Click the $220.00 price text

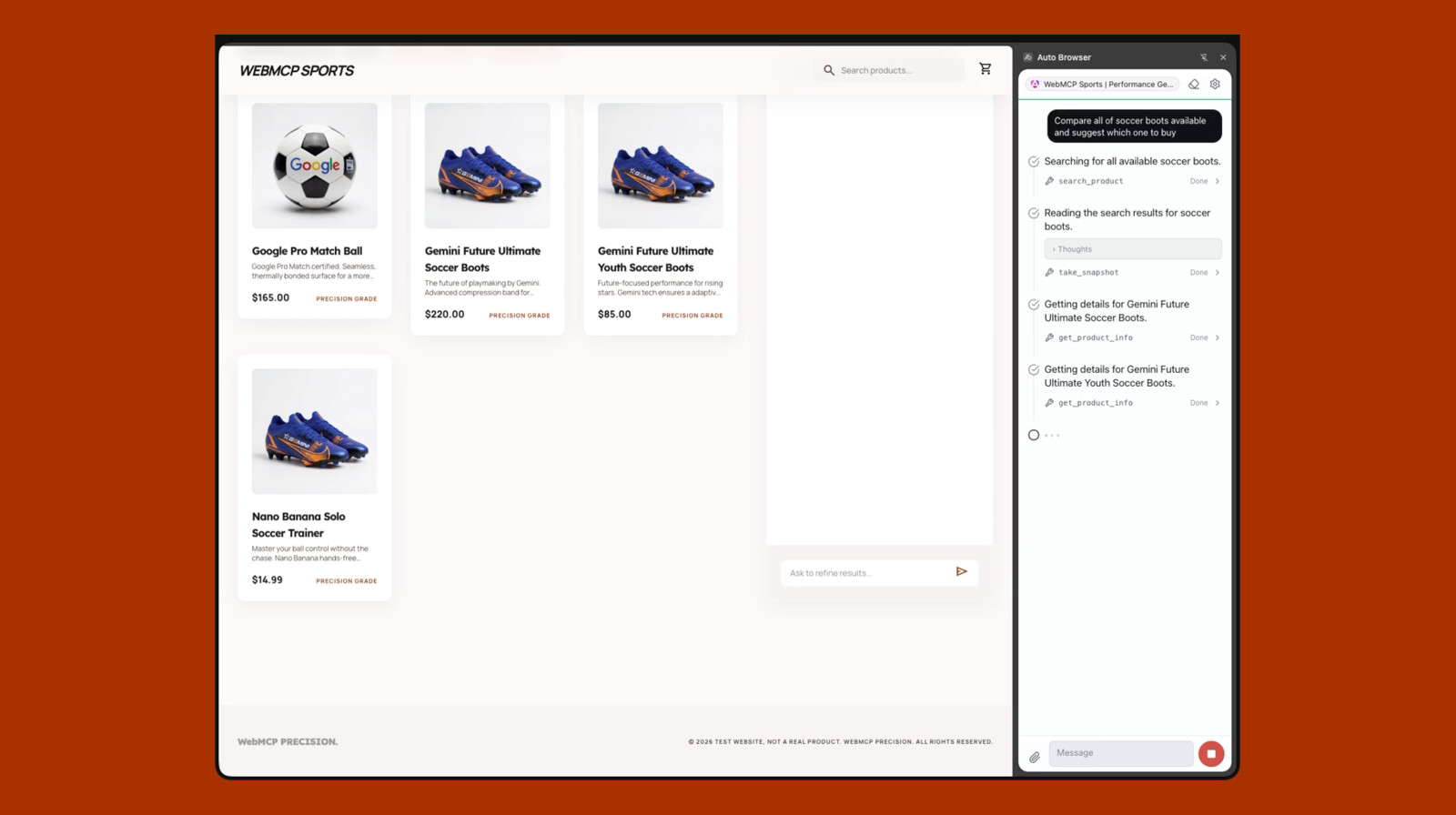pyautogui.click(x=444, y=315)
